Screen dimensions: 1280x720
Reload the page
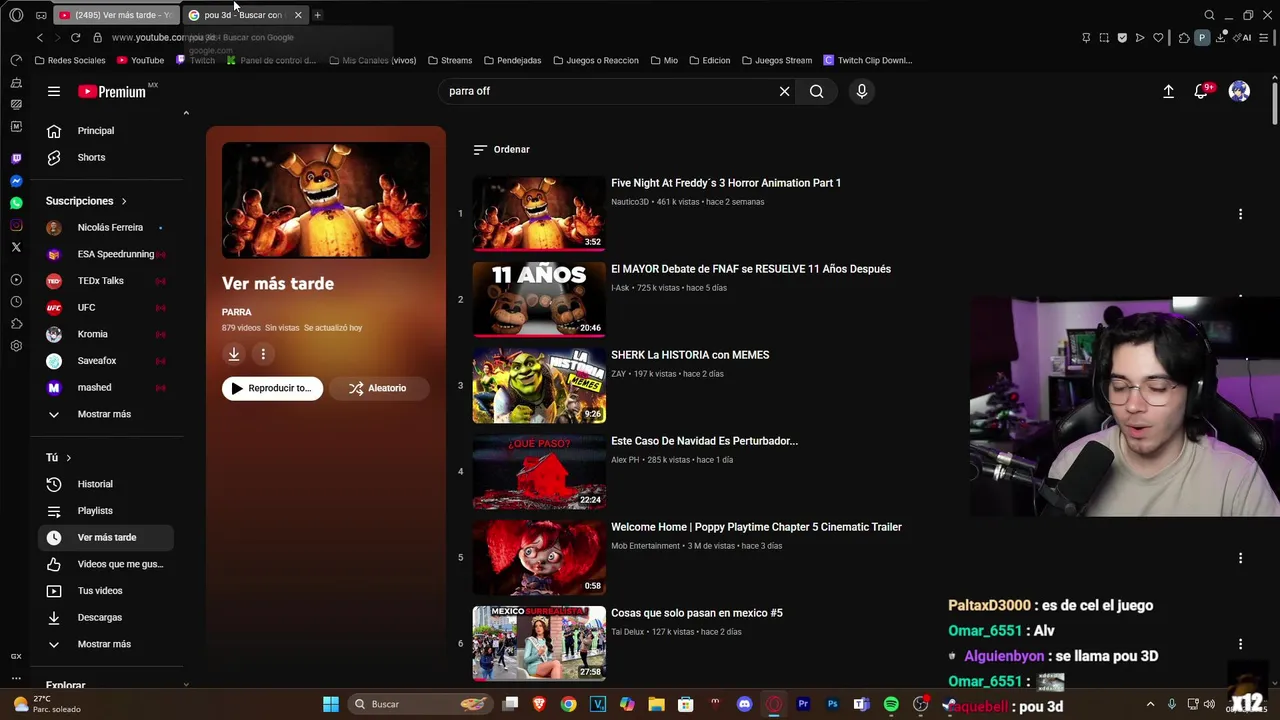(75, 38)
